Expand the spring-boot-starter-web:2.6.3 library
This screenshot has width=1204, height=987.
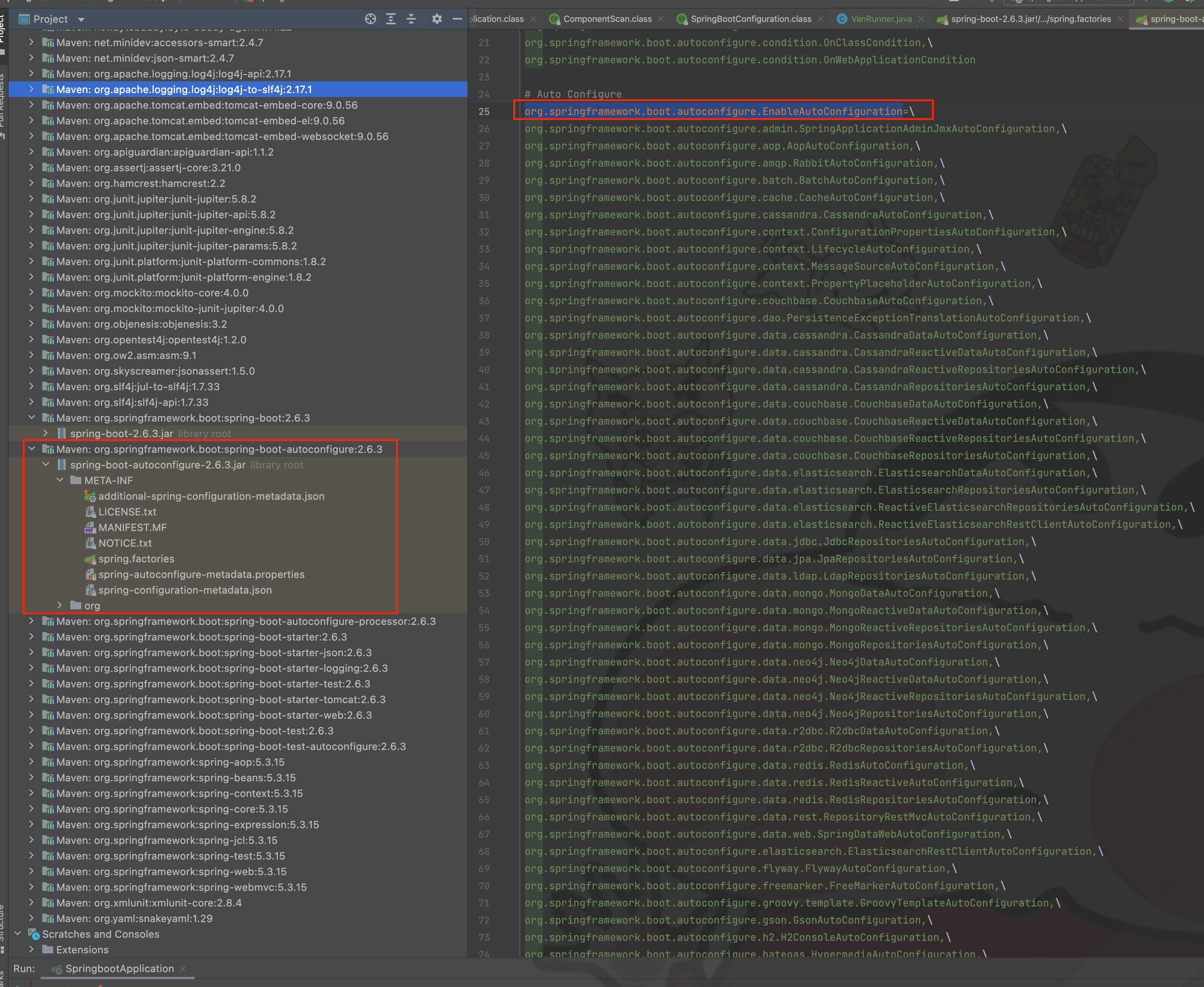pos(32,715)
